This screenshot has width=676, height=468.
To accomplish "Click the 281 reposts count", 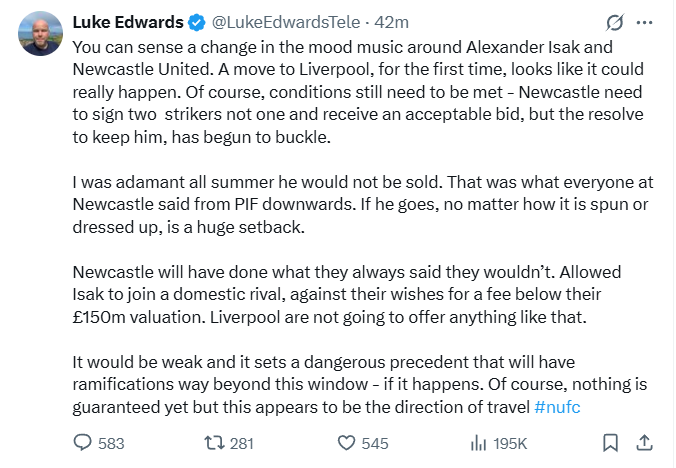I will click(242, 443).
